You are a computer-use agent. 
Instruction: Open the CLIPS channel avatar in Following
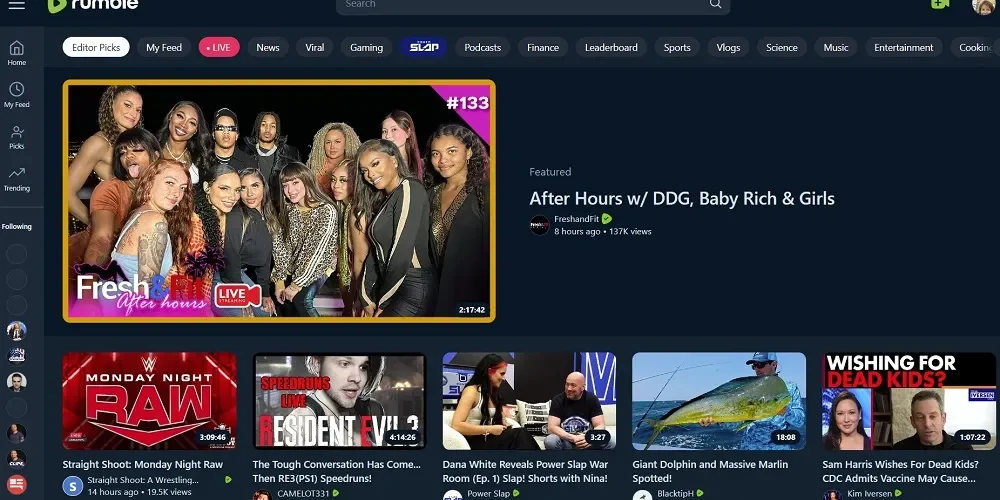(17, 459)
